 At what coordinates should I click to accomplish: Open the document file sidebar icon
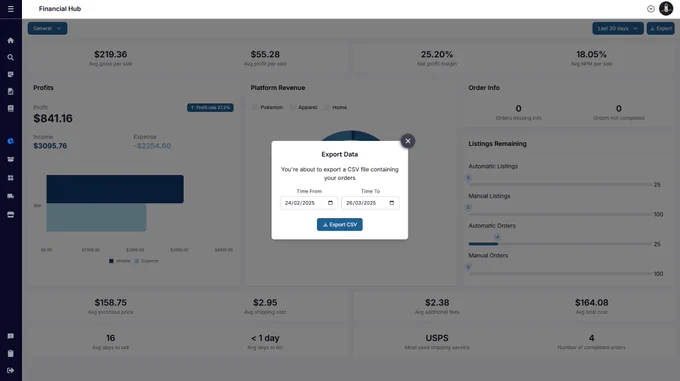(x=11, y=91)
